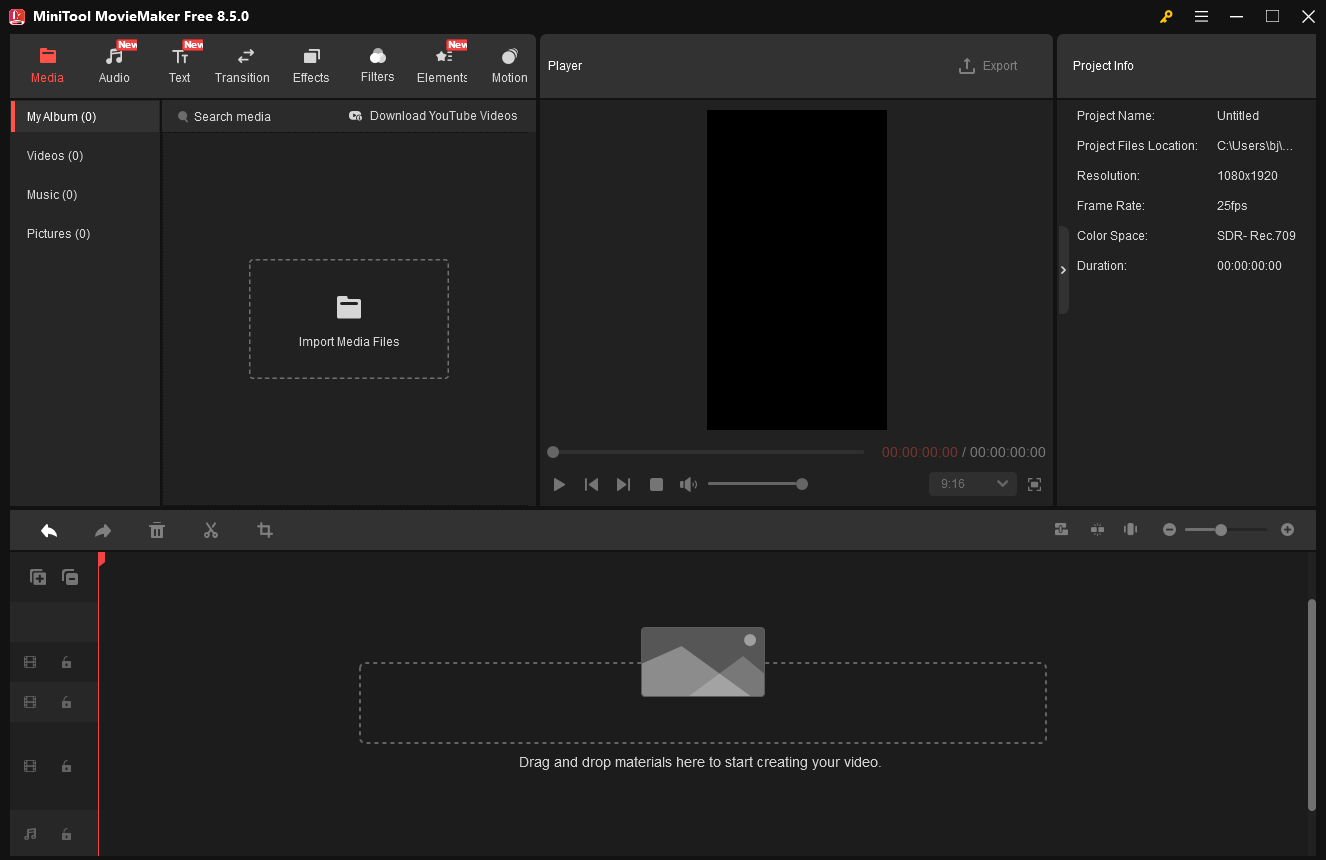The image size is (1326, 860).
Task: Adjust the timeline zoom slider
Action: (1222, 530)
